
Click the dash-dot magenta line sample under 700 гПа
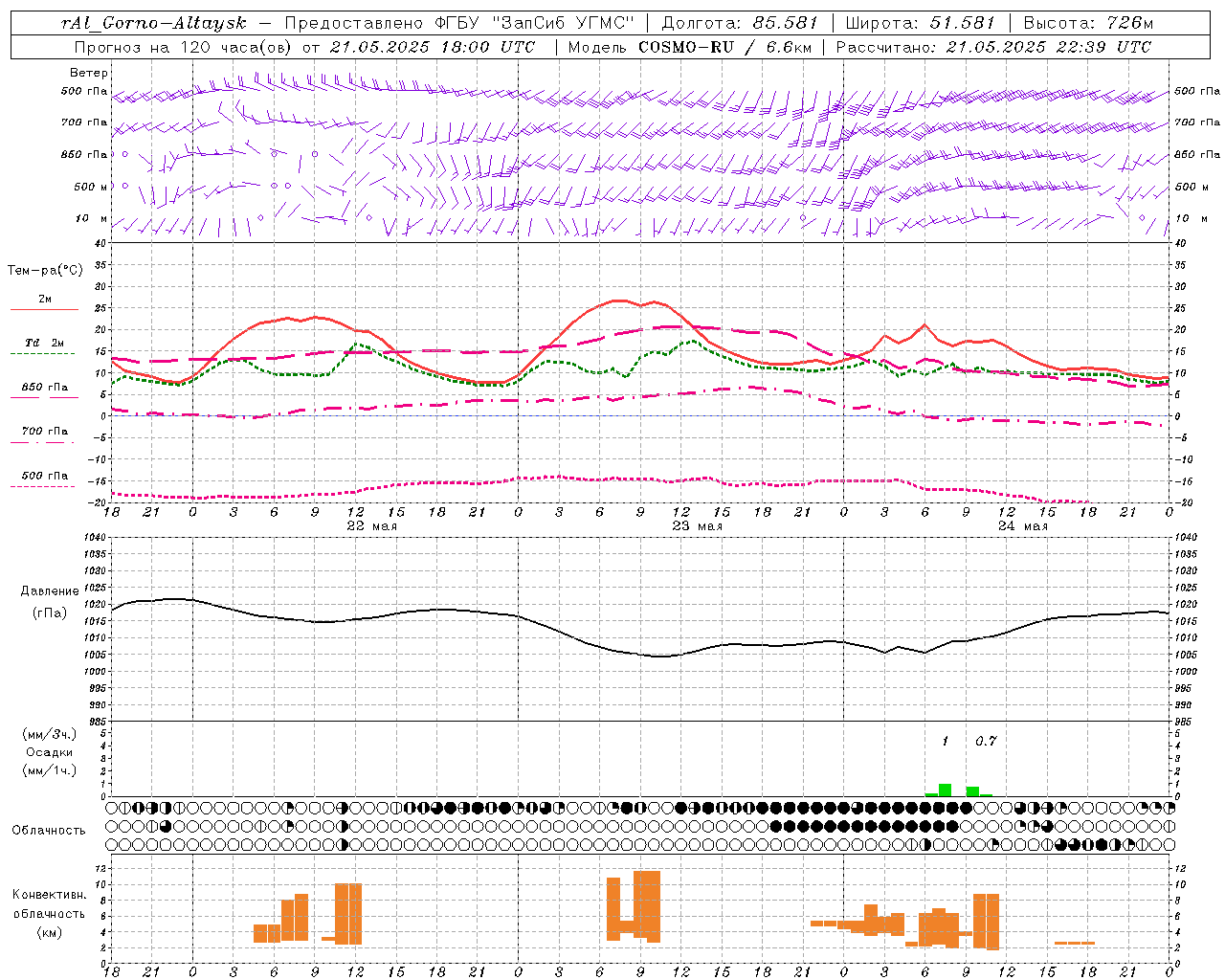[x=44, y=442]
